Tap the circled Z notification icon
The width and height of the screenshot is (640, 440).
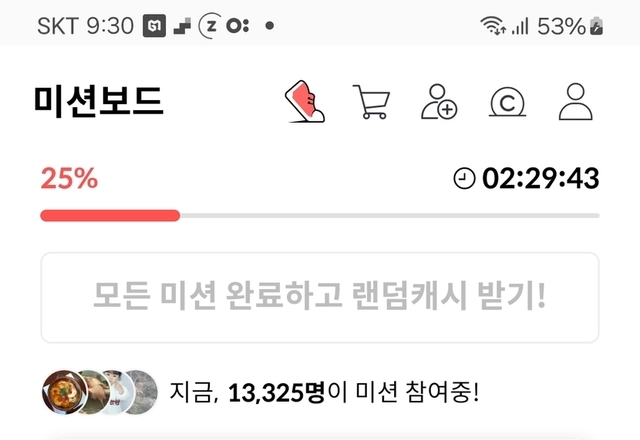coord(210,26)
